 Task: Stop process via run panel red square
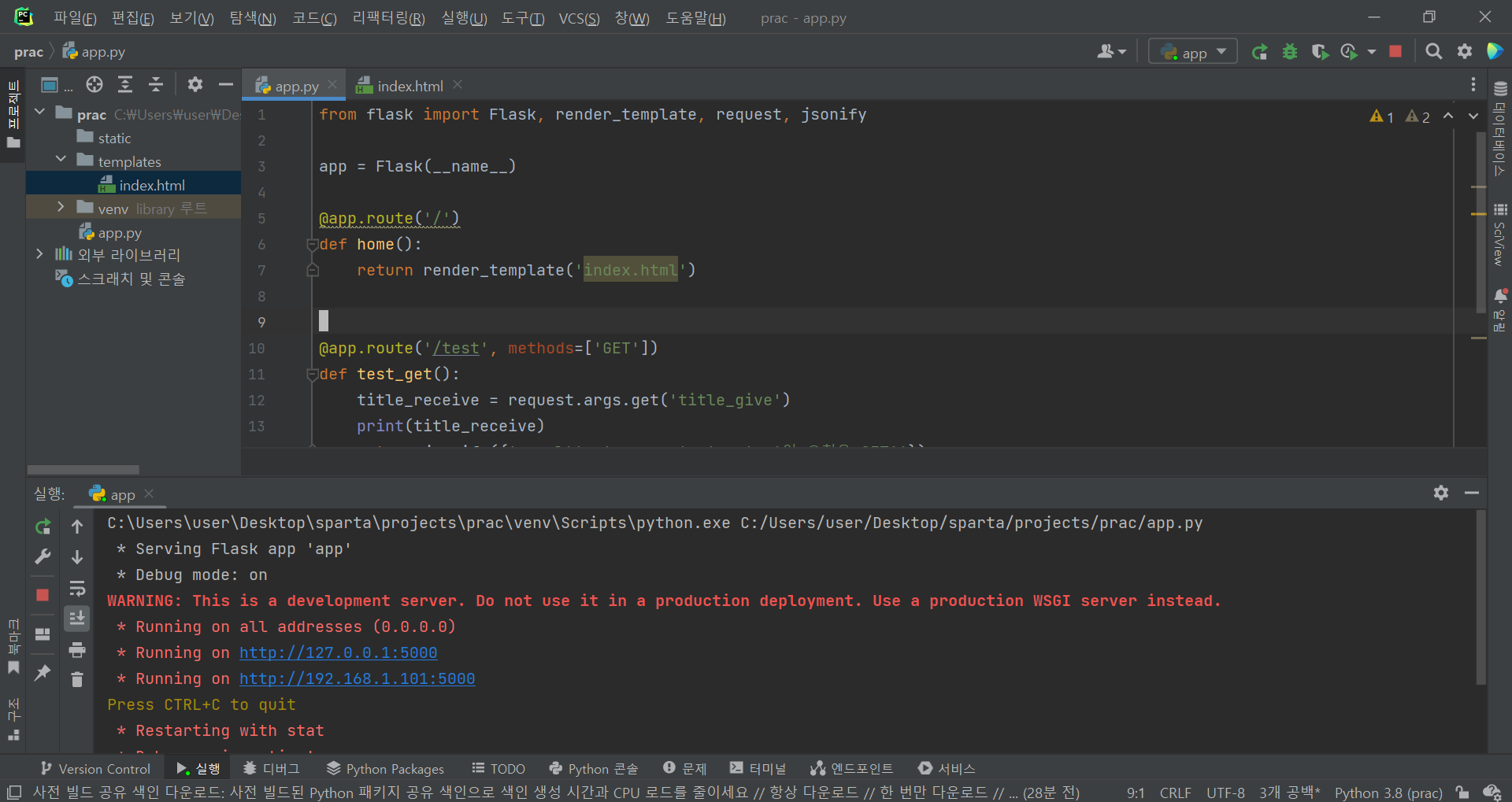[43, 595]
